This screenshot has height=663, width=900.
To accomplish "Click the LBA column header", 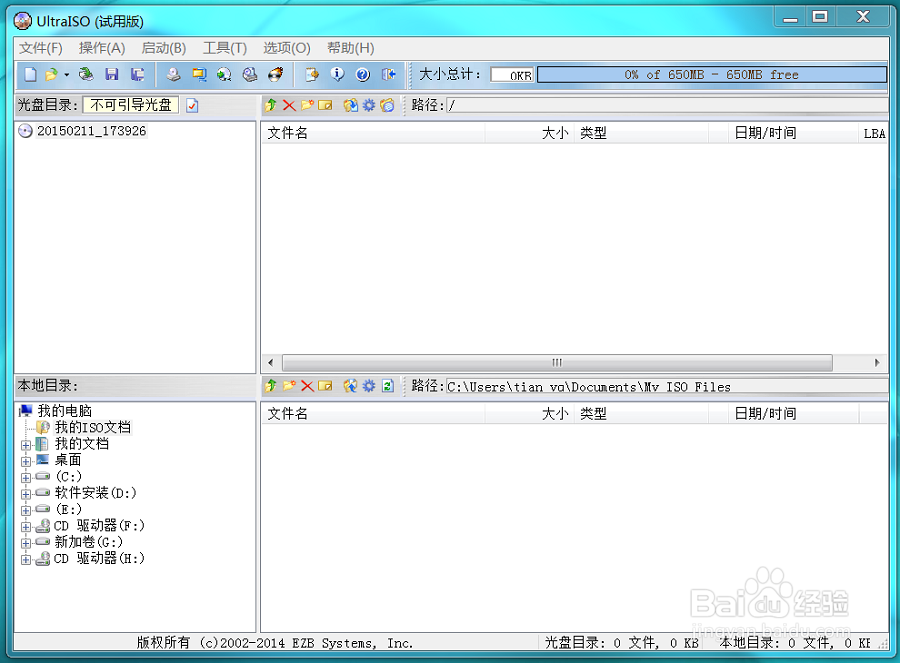I will coord(874,133).
